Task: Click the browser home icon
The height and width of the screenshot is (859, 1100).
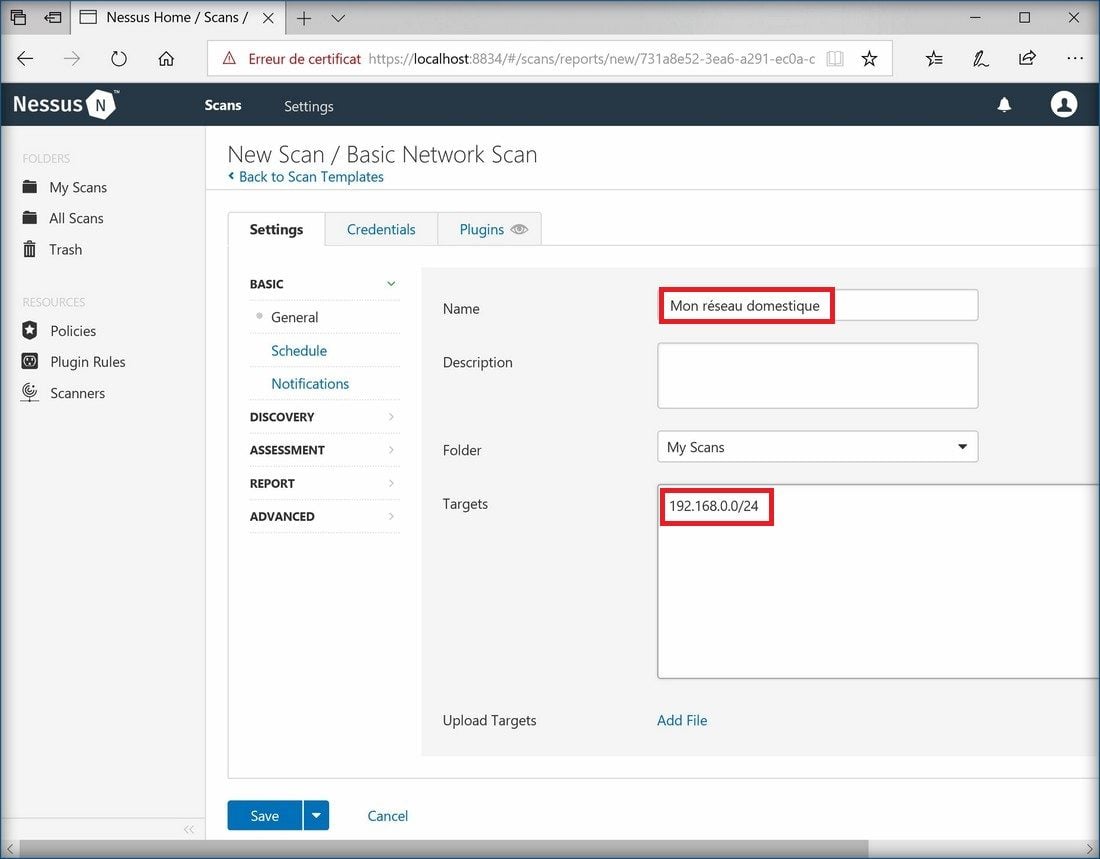Action: 166,59
